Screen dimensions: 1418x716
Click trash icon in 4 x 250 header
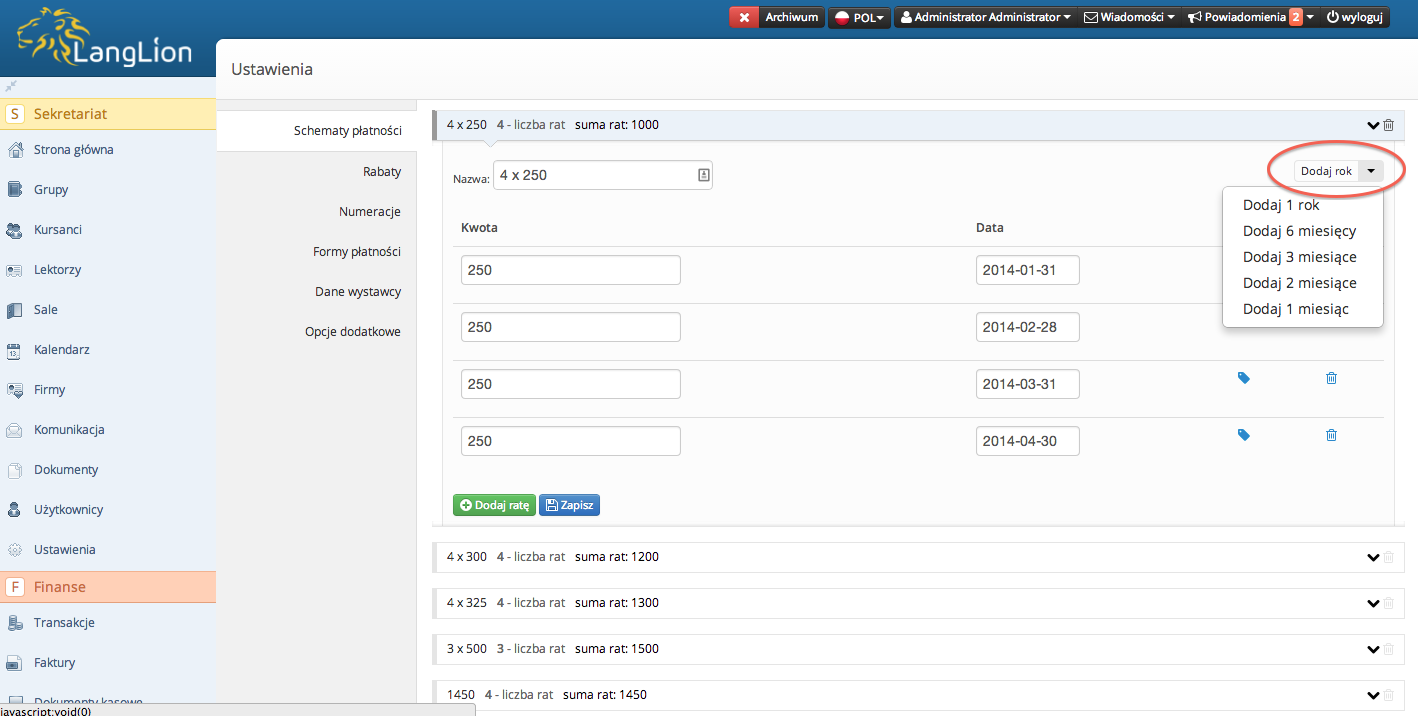pos(1389,125)
